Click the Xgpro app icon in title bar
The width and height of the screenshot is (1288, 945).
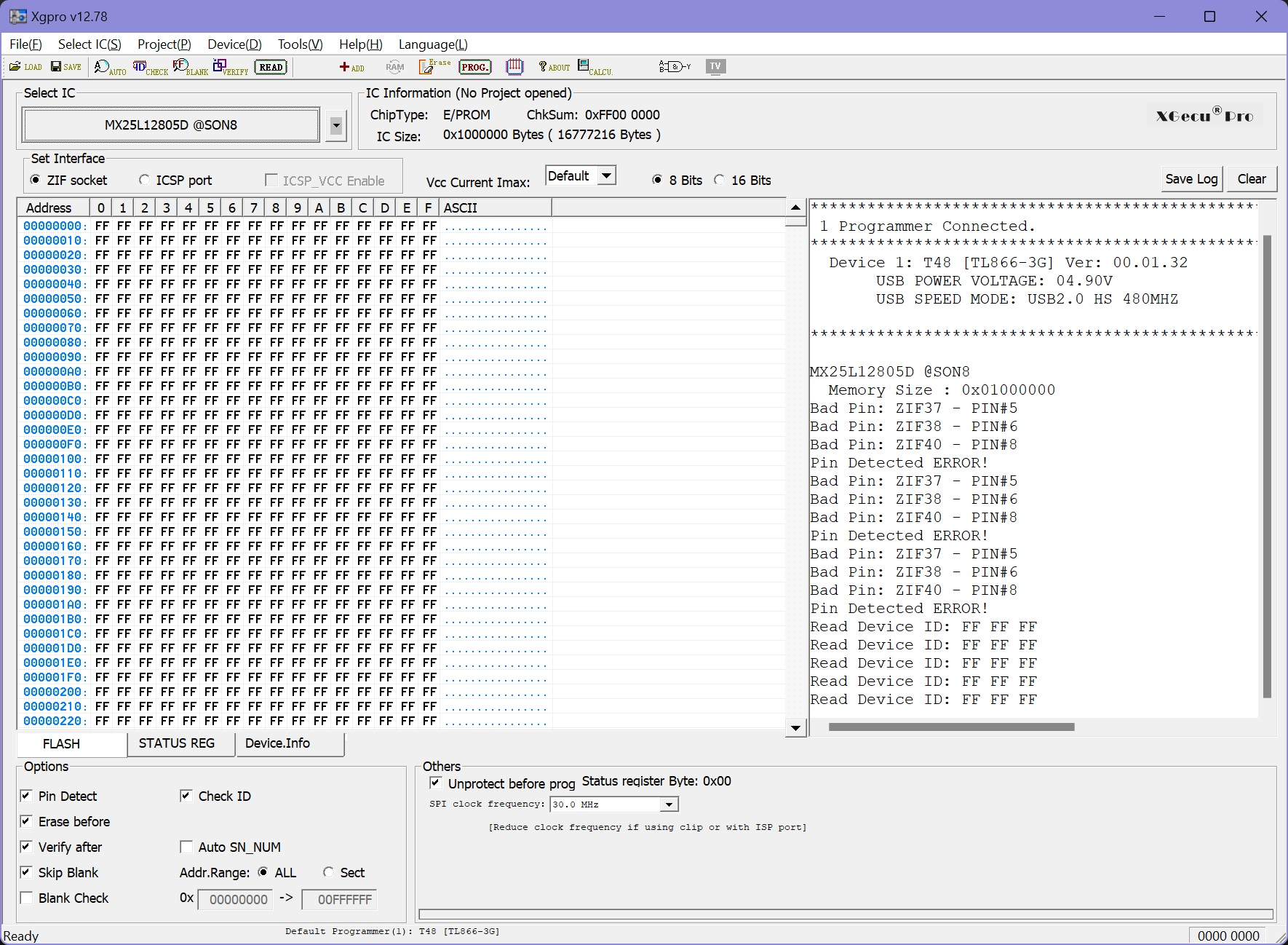coord(17,16)
